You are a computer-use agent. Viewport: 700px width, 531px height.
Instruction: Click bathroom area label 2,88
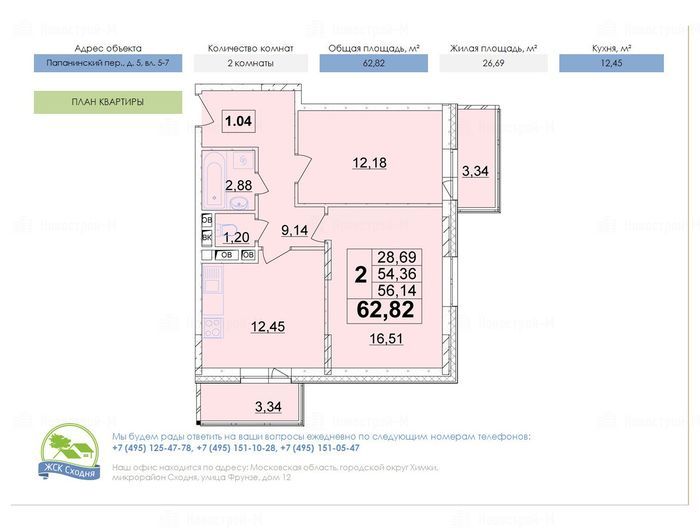tap(238, 185)
